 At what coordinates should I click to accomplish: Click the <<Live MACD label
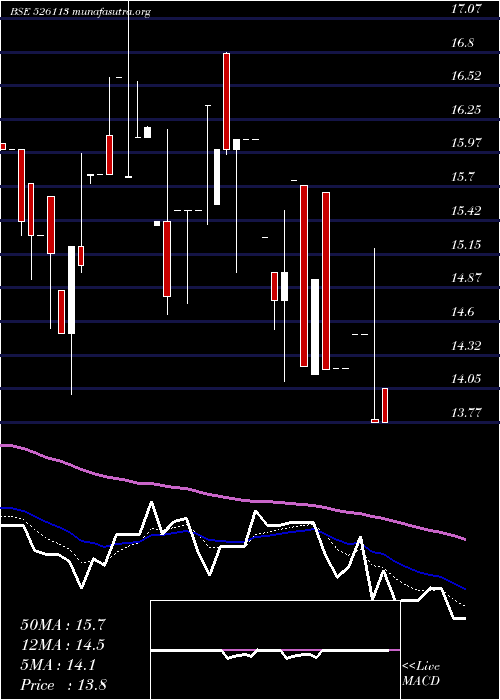point(421,674)
